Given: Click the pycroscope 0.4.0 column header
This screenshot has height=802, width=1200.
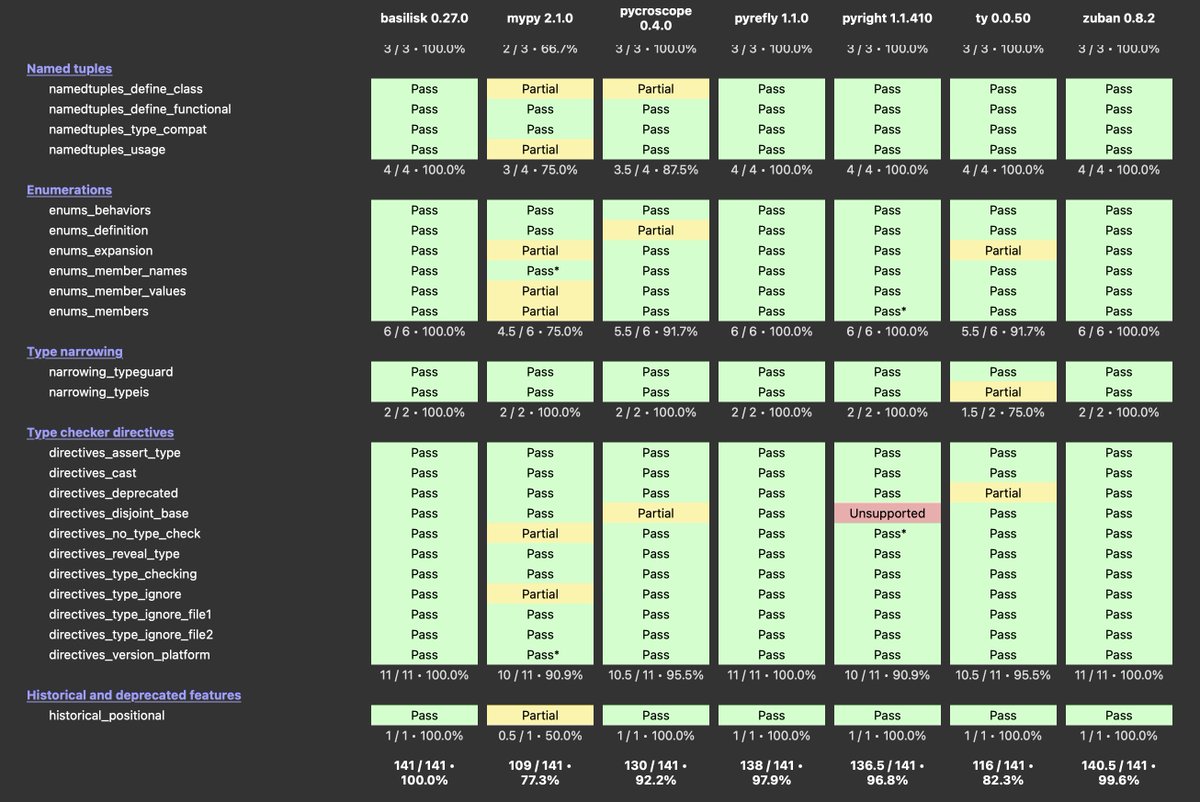Looking at the screenshot, I should pyautogui.click(x=656, y=18).
